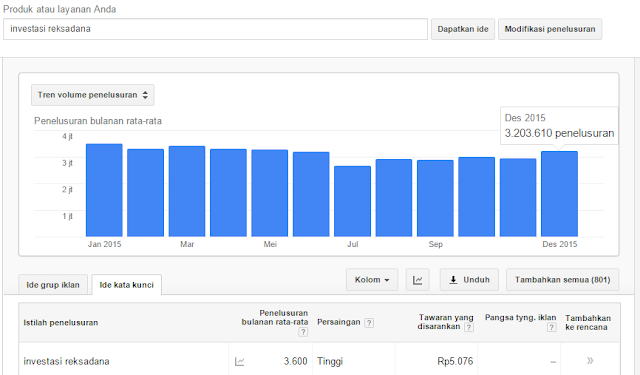Click the Jul bar in the chart
Viewport: 640px width, 375px height.
(352, 201)
